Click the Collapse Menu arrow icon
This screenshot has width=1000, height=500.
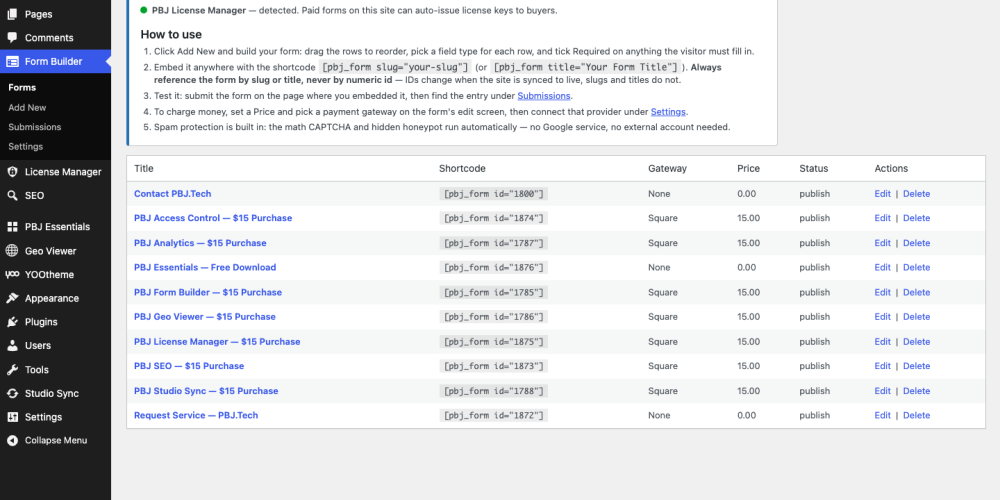pyautogui.click(x=12, y=441)
